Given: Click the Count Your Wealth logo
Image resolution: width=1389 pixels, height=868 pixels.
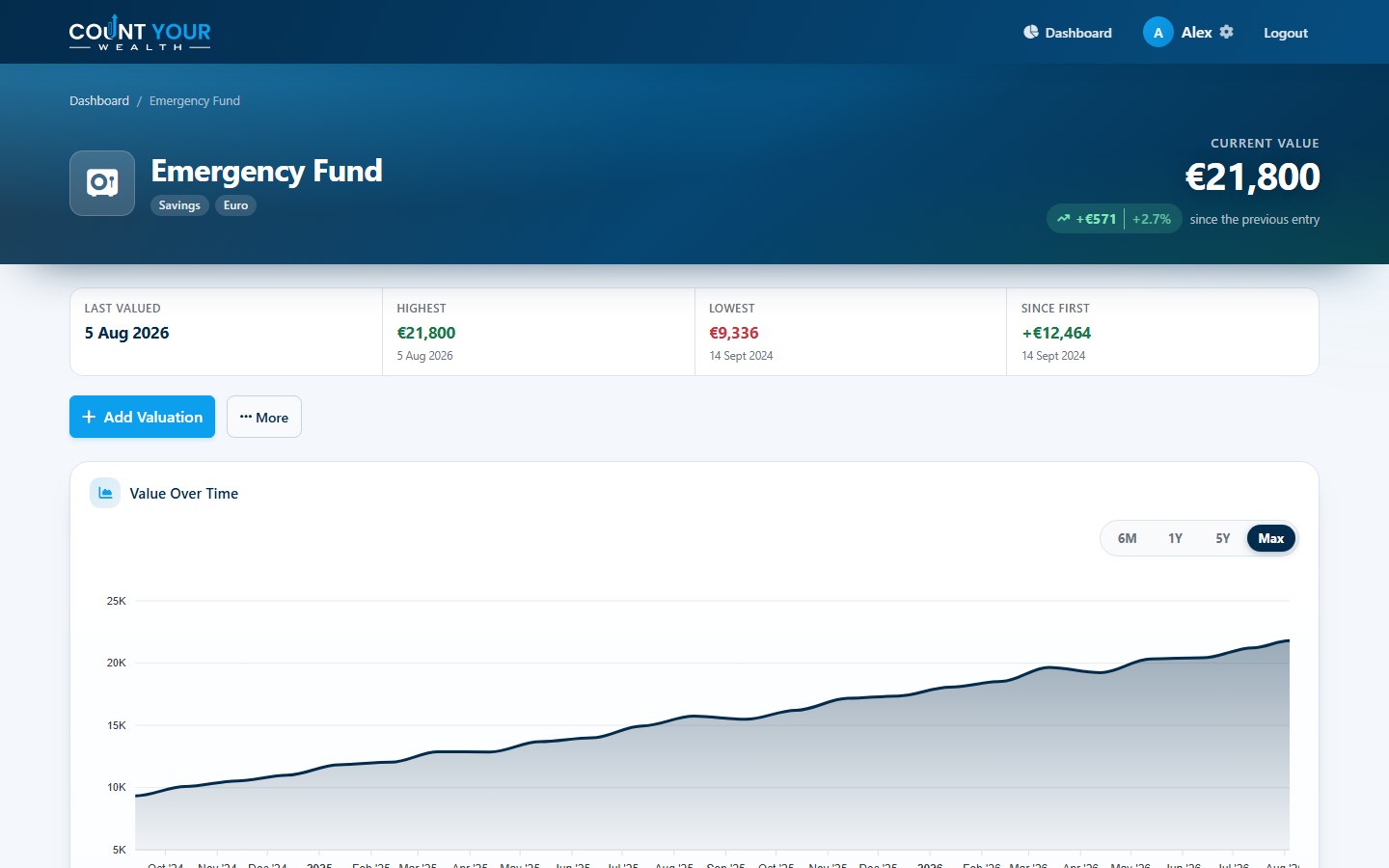Looking at the screenshot, I should point(140,32).
